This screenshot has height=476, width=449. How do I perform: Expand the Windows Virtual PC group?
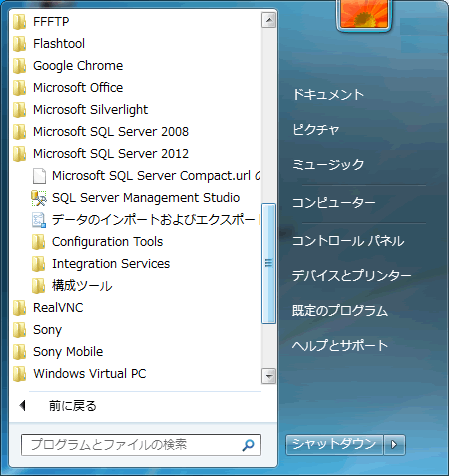(90, 374)
